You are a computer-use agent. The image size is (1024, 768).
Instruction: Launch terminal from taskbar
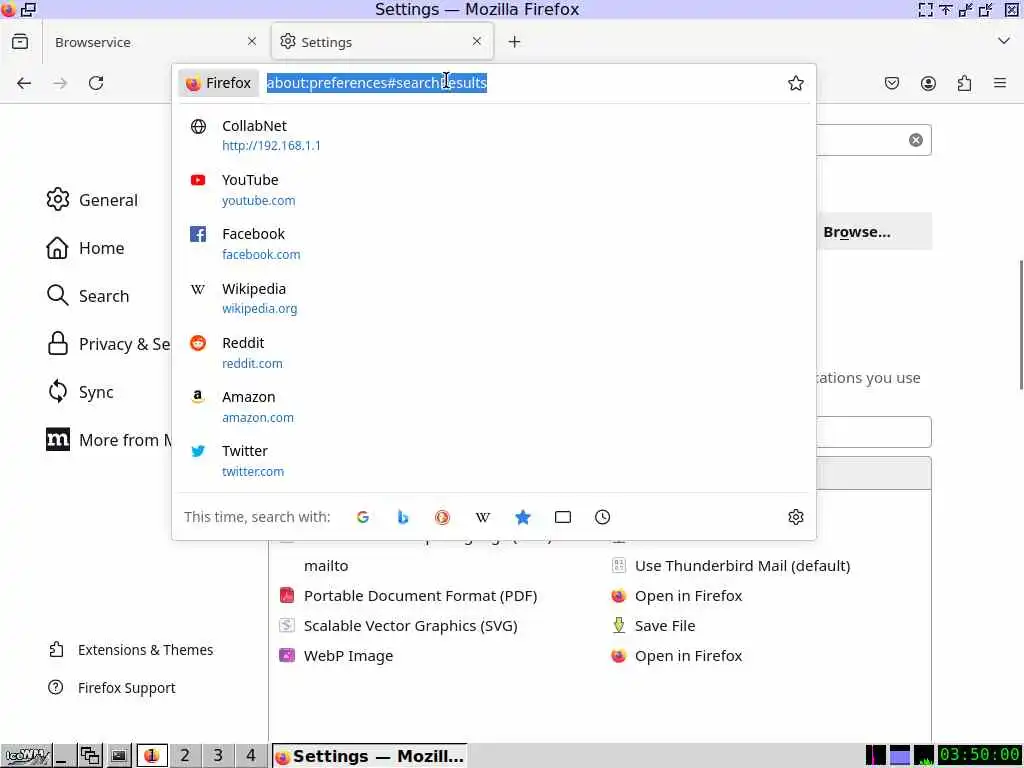click(x=118, y=756)
